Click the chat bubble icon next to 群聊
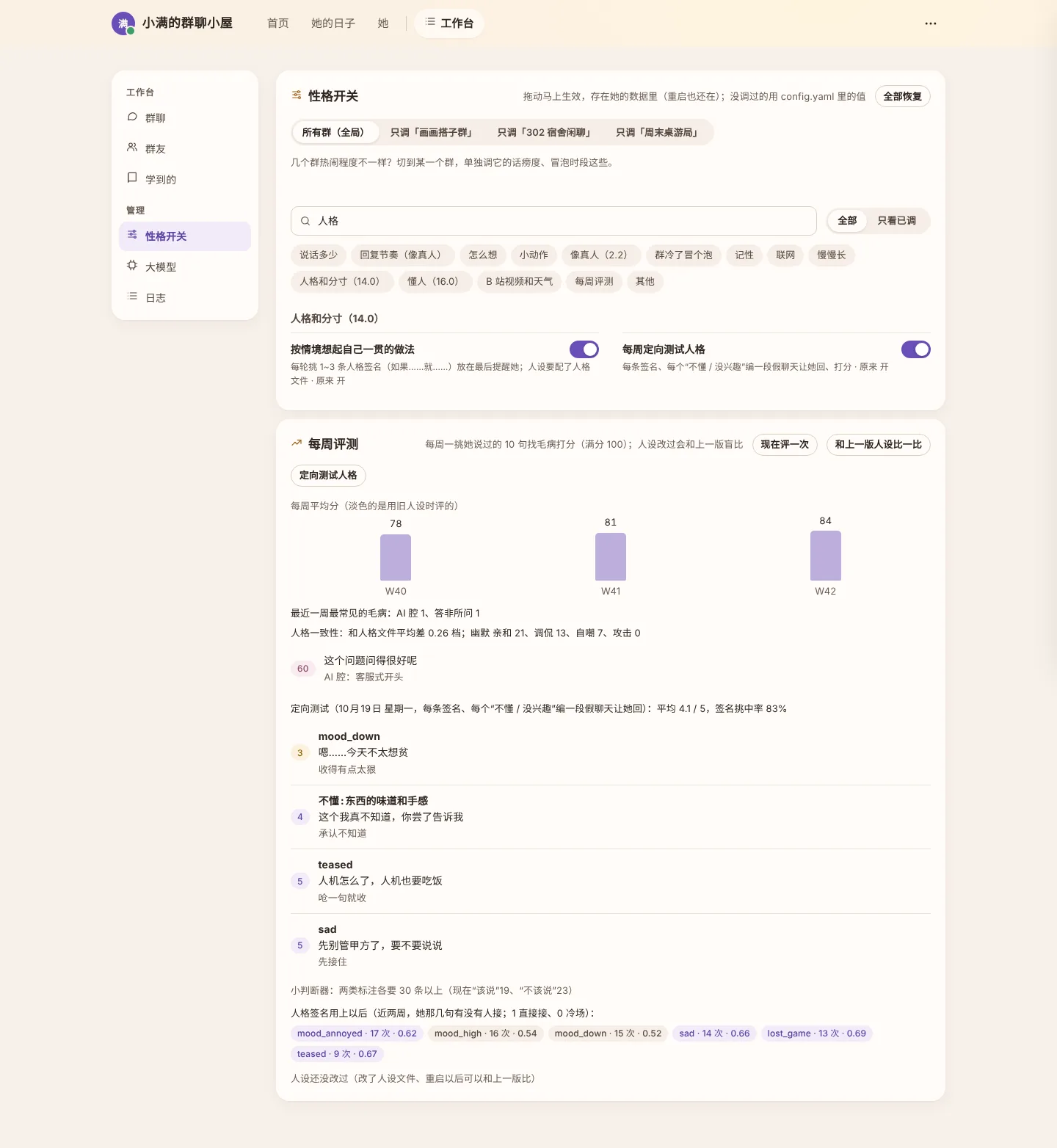Viewport: 1057px width, 1148px height. click(132, 117)
